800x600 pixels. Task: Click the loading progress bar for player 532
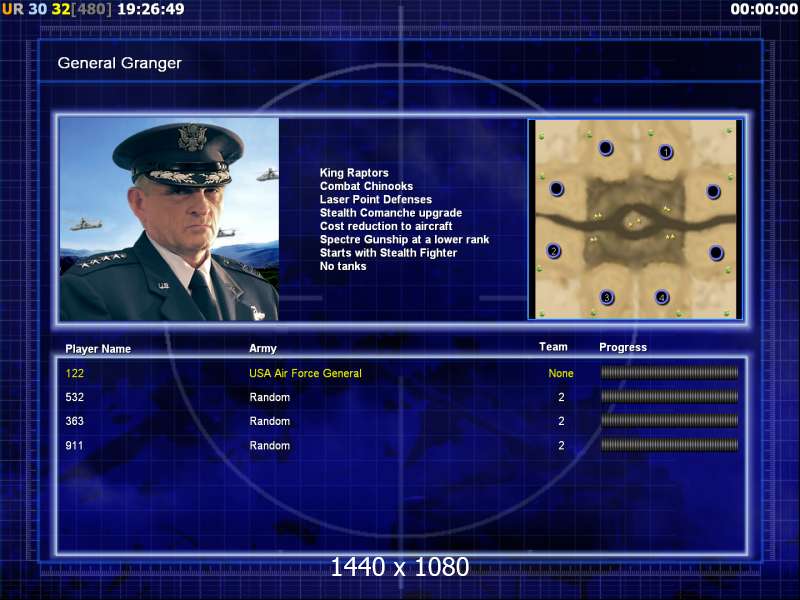tap(669, 396)
